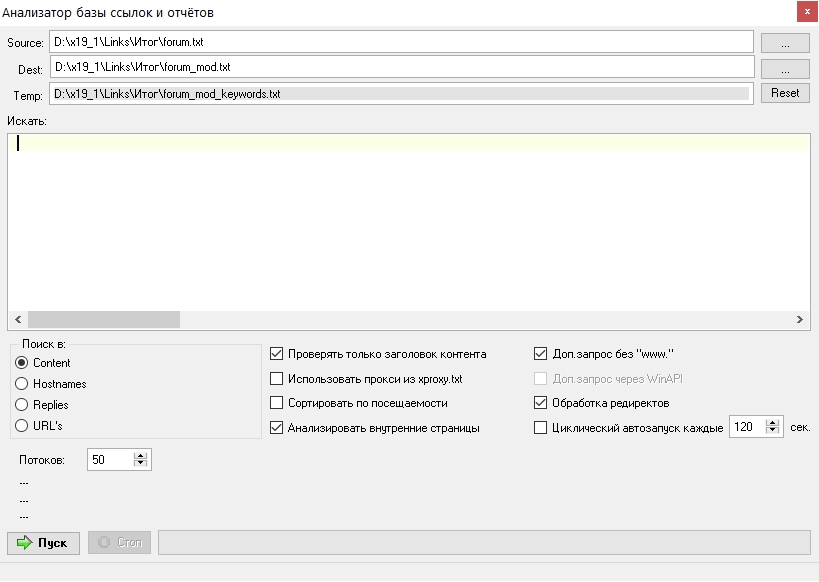Enable Циклический автозапуск каждые checkbox

click(x=629, y=428)
